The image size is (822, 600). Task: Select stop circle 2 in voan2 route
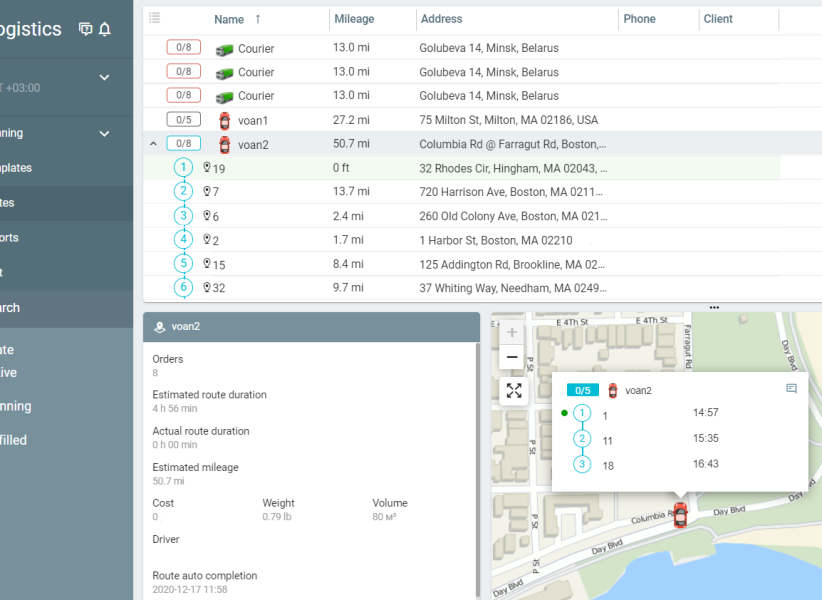183,191
